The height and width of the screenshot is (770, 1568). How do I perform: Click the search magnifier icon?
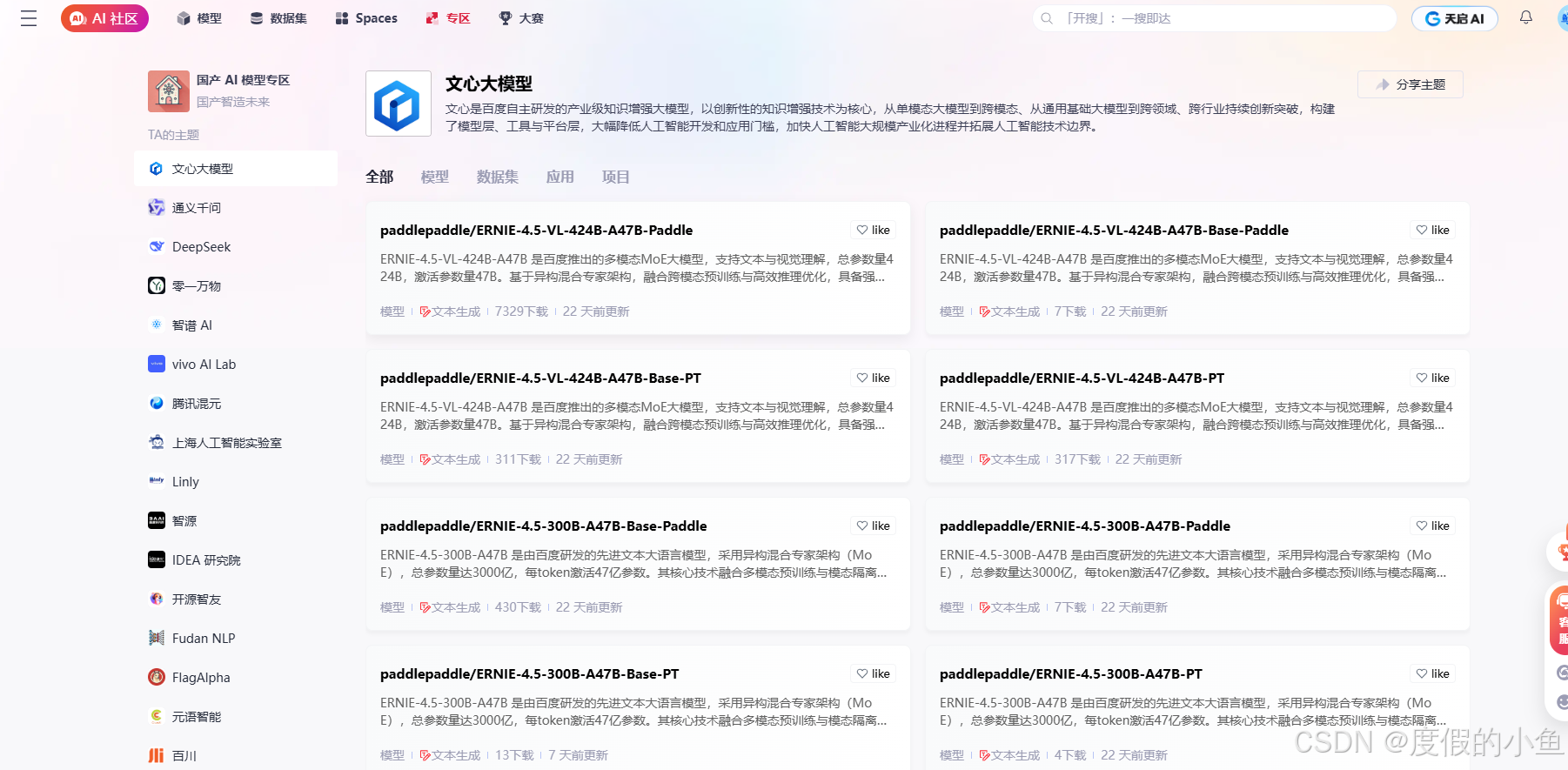(x=1047, y=18)
